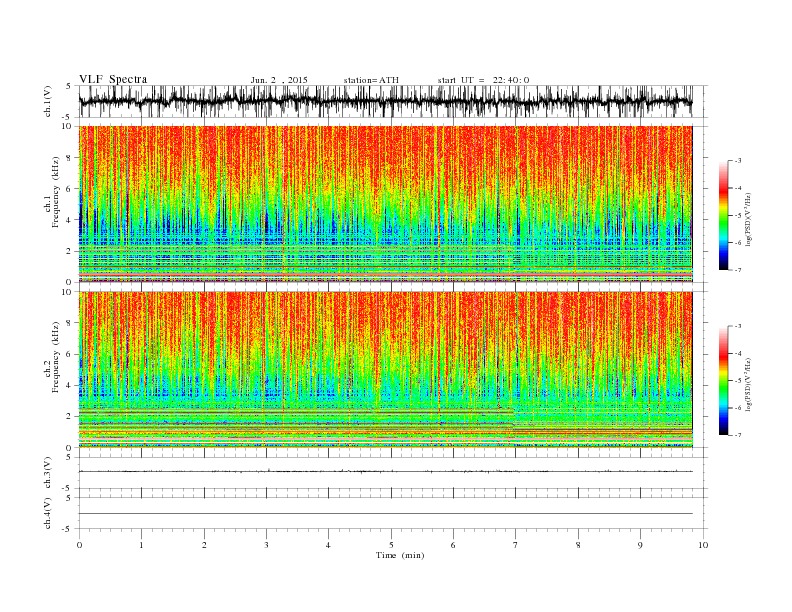Screen dimensions: 792x612
Task: Click inside the ch.2 spectrogram panel
Action: pyautogui.click(x=385, y=369)
